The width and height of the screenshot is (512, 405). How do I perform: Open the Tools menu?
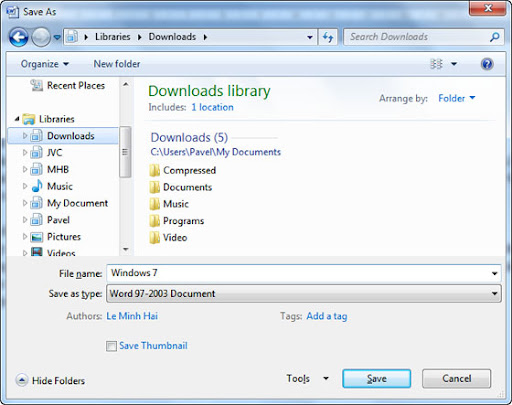[x=298, y=379]
